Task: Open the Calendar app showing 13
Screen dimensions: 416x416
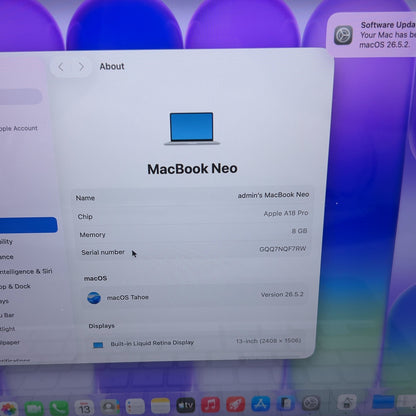Action: pyautogui.click(x=84, y=408)
